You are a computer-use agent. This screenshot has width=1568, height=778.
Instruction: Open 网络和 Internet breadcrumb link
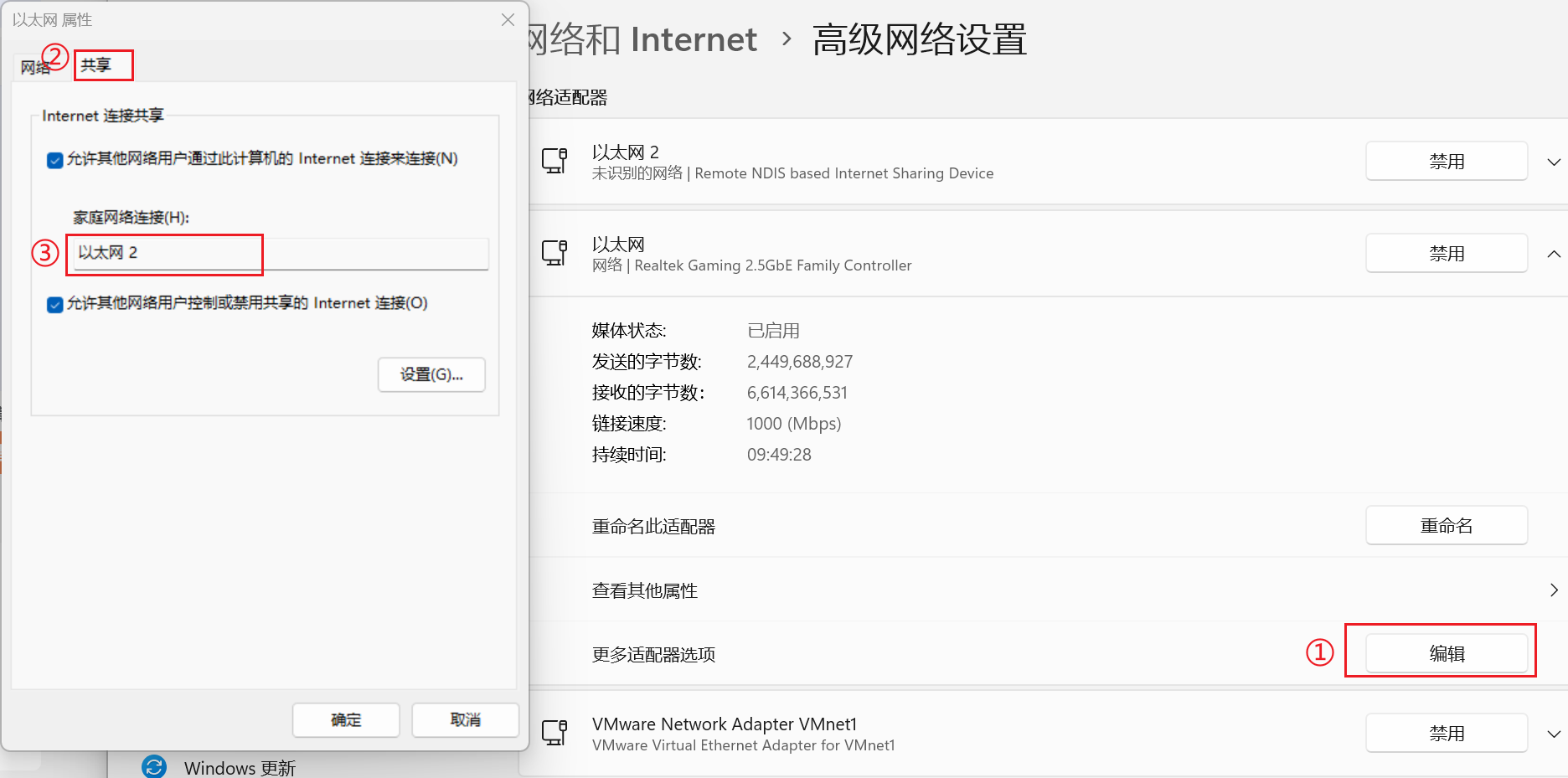click(642, 39)
